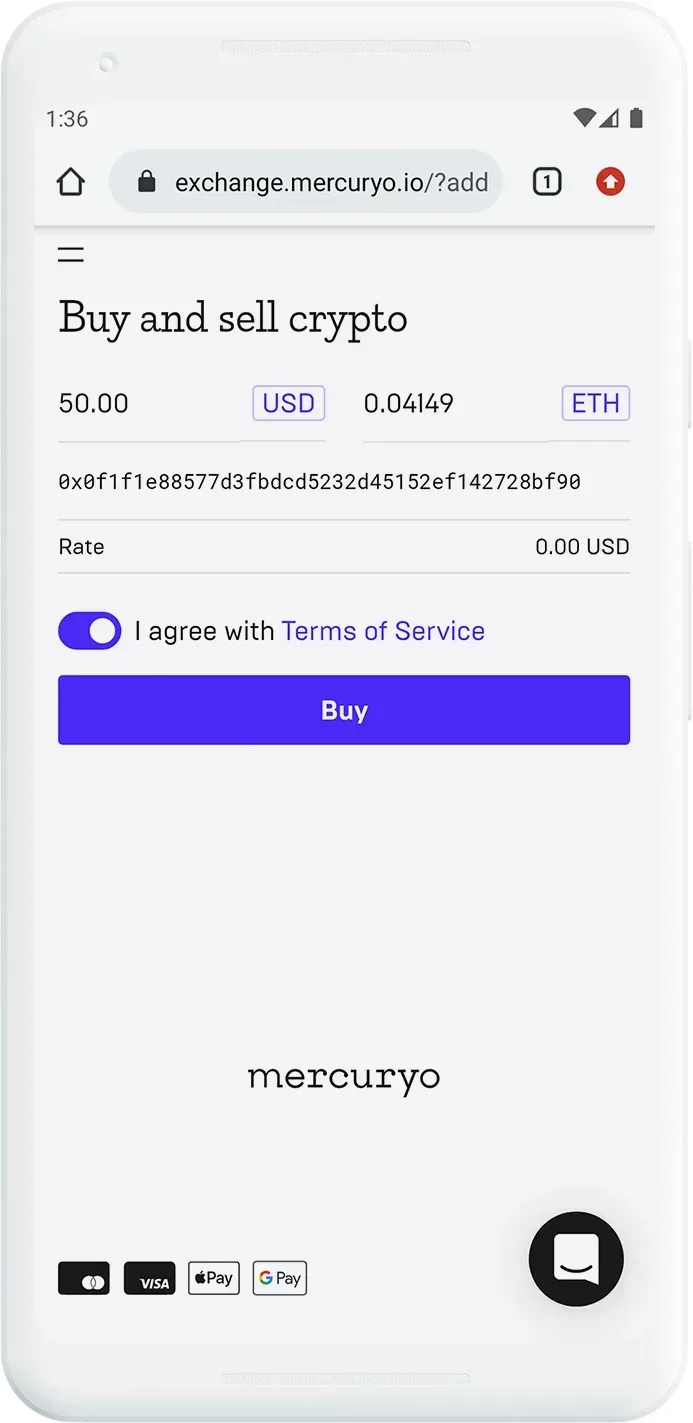
Task: Tap the padlock icon in address bar
Action: click(x=147, y=182)
